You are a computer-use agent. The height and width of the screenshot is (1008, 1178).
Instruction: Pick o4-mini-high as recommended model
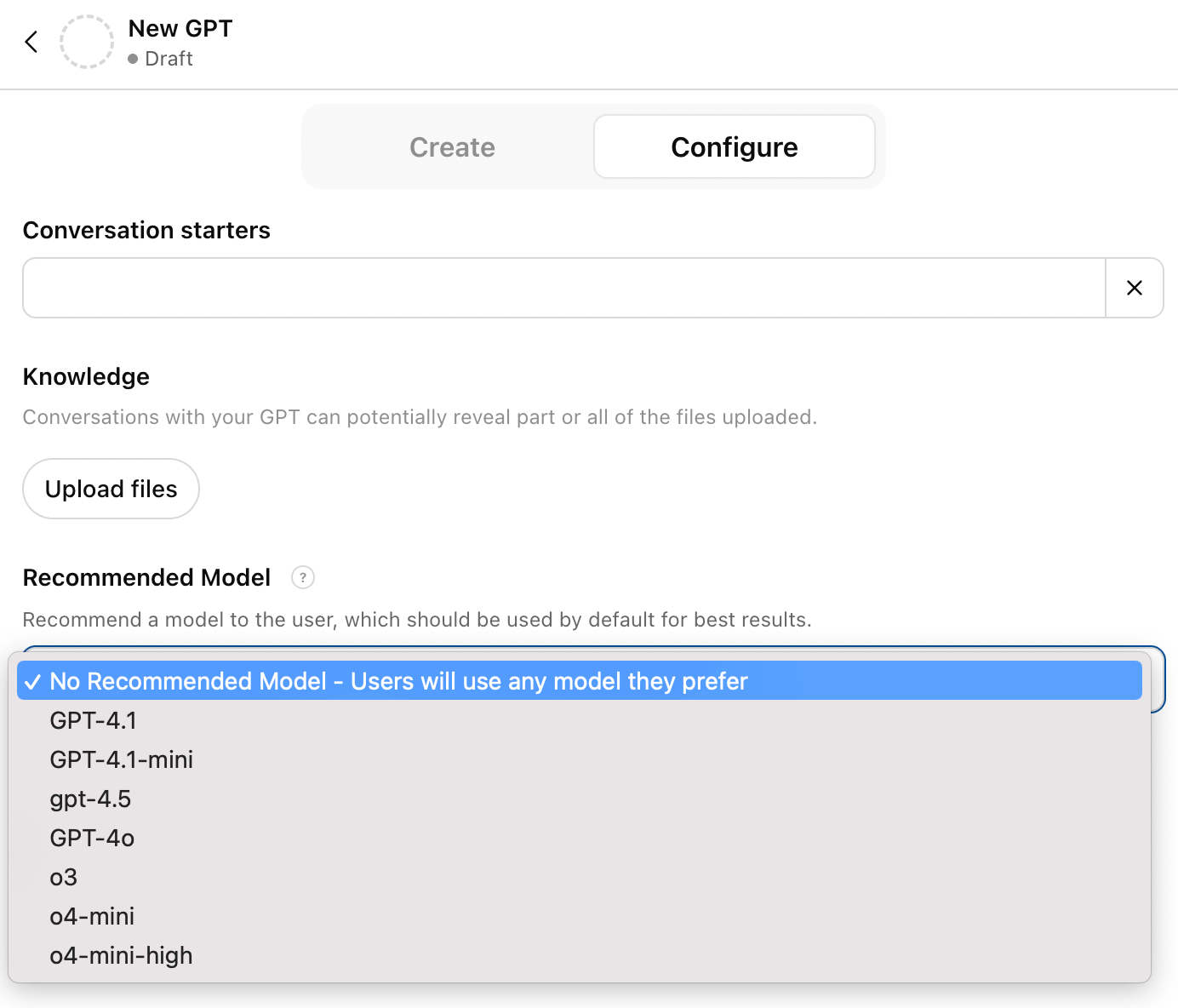click(x=122, y=955)
